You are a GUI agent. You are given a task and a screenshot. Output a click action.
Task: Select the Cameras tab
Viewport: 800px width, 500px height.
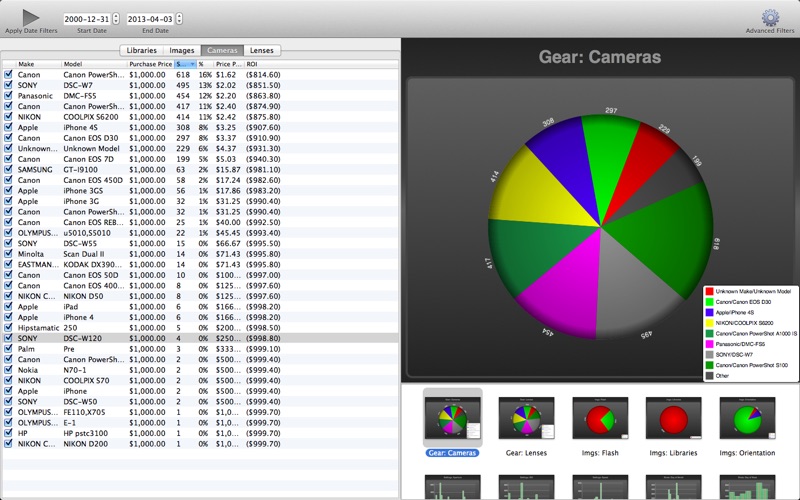pos(222,50)
